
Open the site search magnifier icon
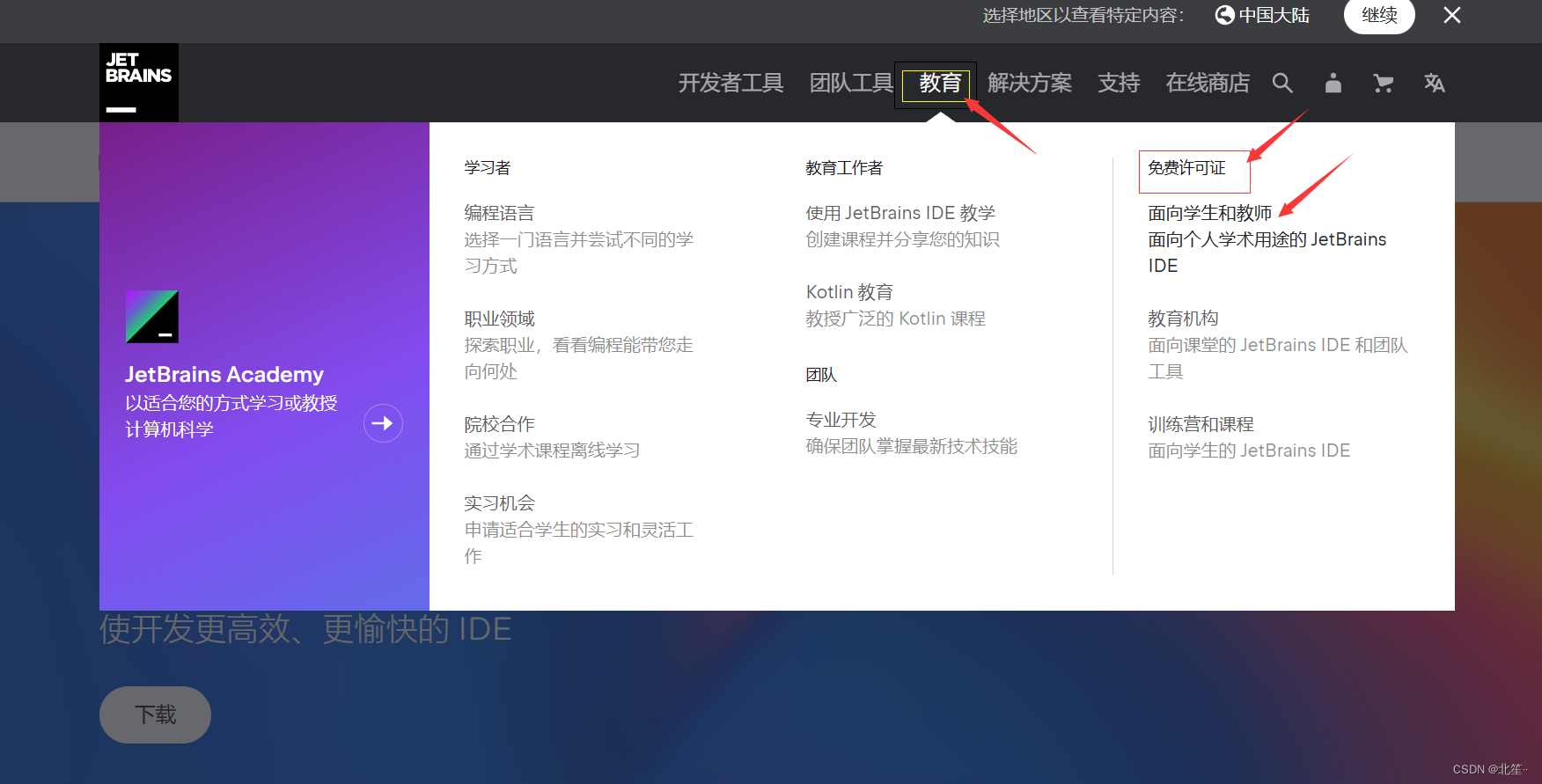tap(1282, 84)
